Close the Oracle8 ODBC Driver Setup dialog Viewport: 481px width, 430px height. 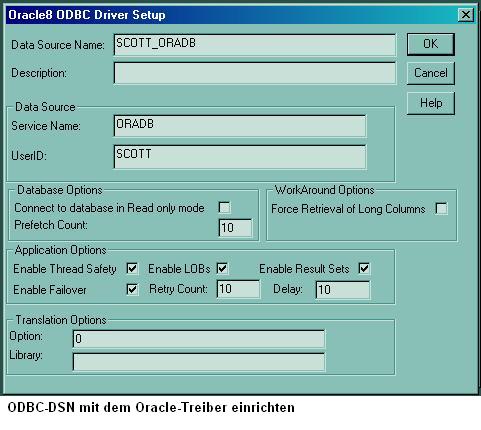pos(465,15)
